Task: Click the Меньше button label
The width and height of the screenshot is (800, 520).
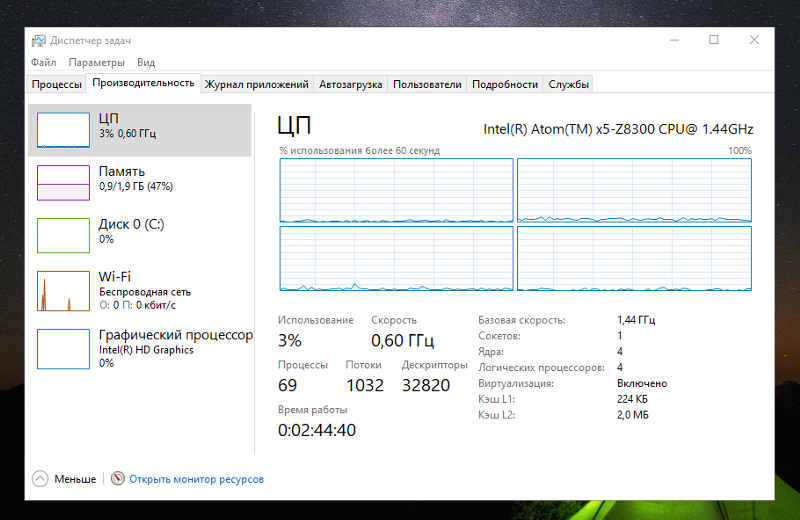Action: tap(75, 479)
